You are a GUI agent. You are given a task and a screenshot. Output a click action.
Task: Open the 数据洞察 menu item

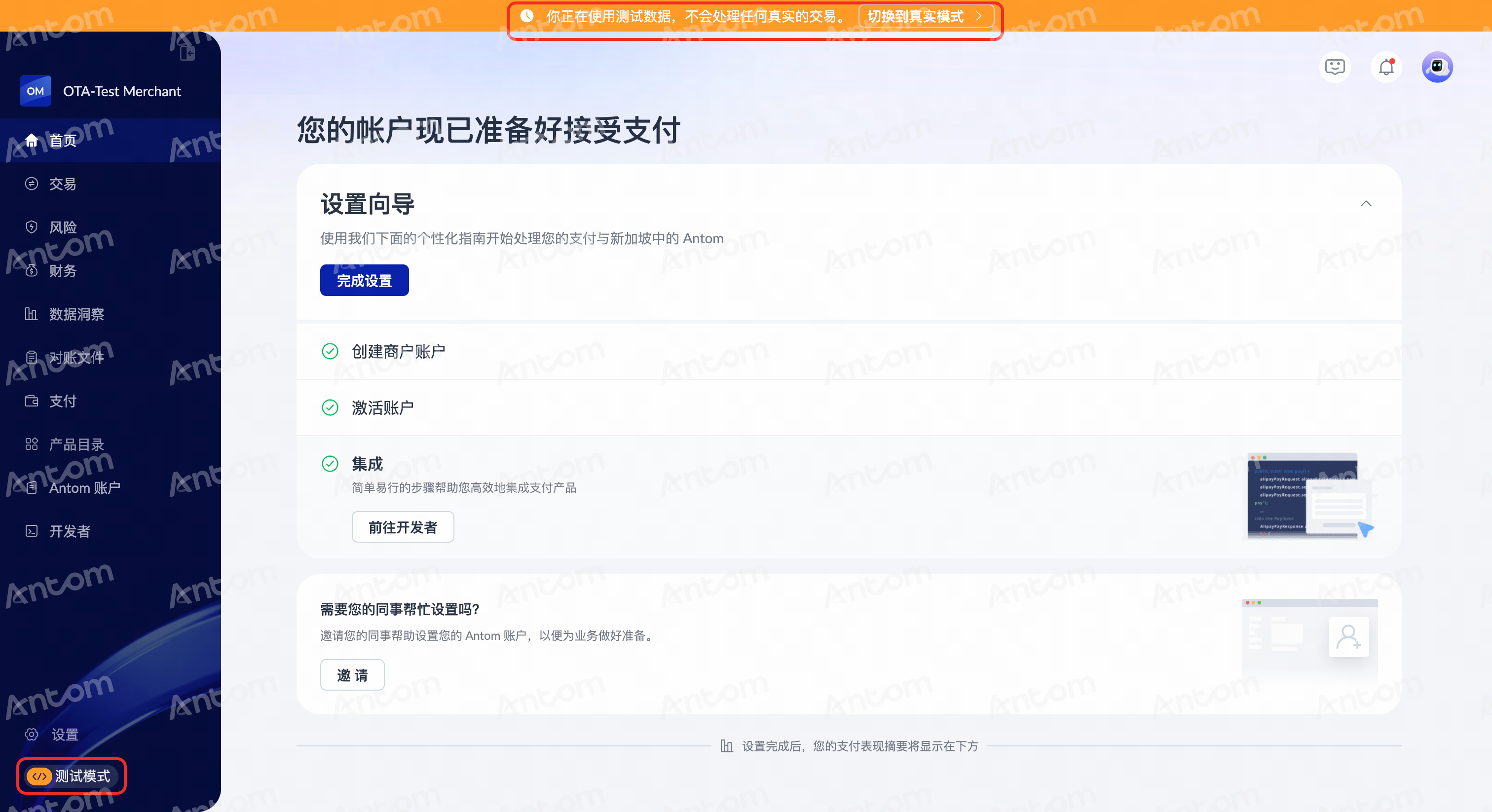click(111, 314)
